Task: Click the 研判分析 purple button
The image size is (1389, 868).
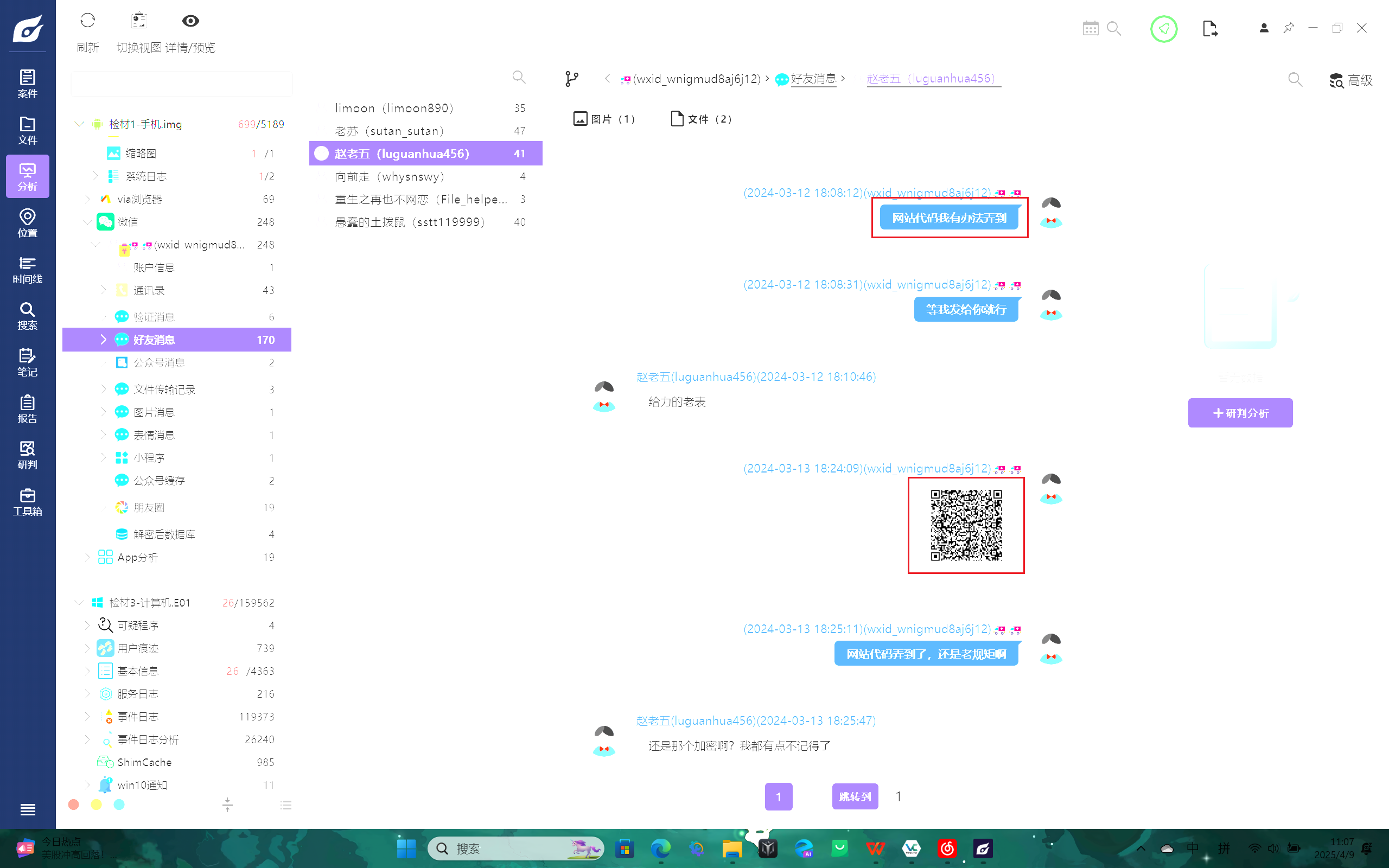Action: click(1240, 413)
